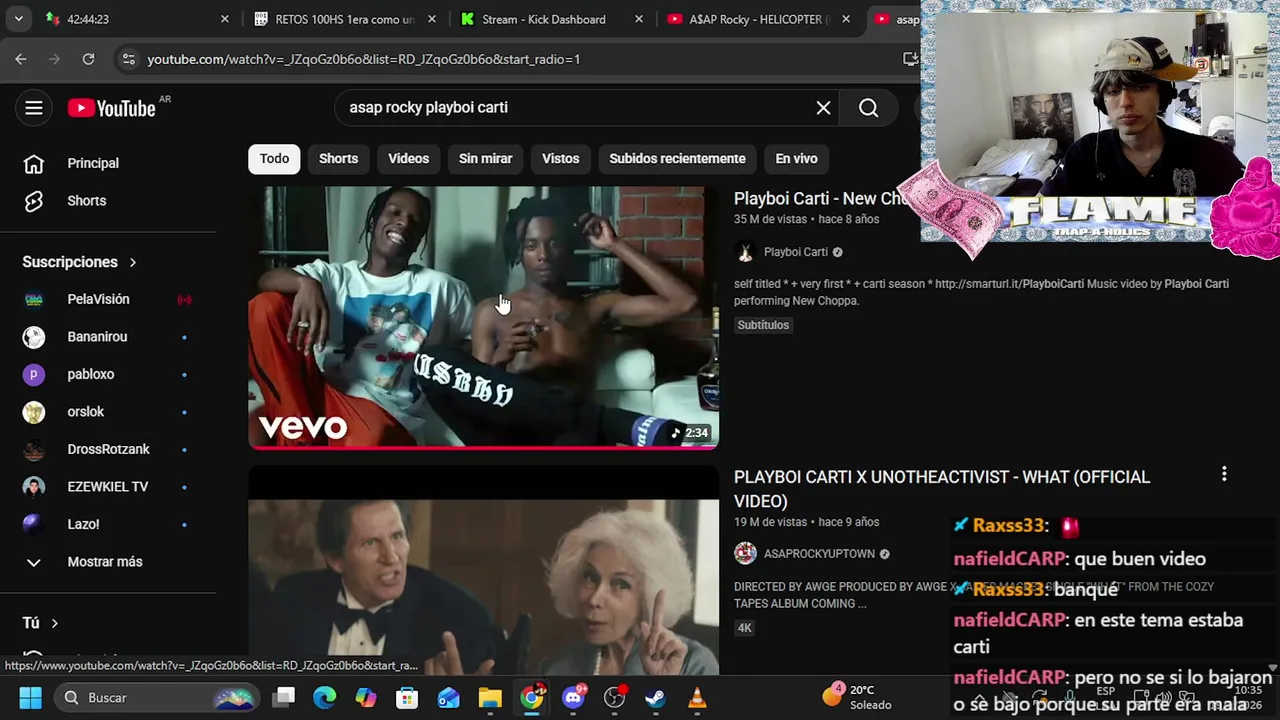The height and width of the screenshot is (720, 1280).
Task: Open the browser tab list dropdown
Action: [18, 19]
